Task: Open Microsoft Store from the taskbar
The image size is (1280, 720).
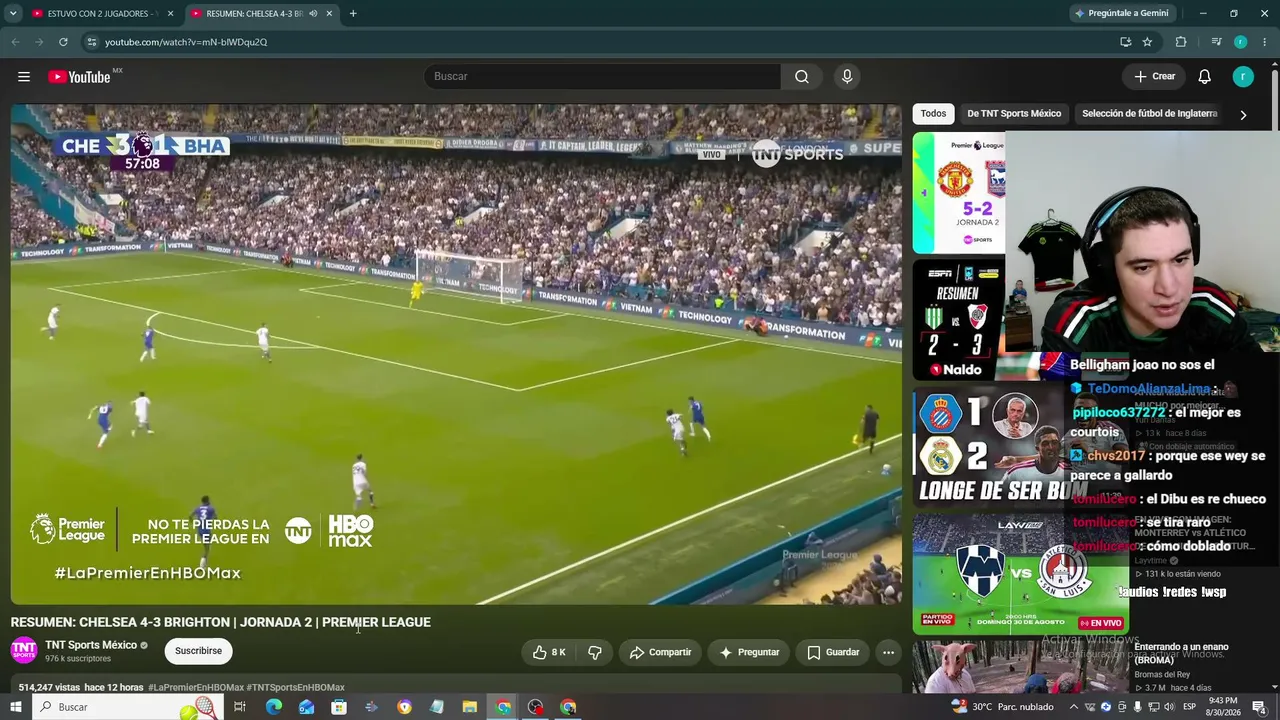Action: pos(339,707)
